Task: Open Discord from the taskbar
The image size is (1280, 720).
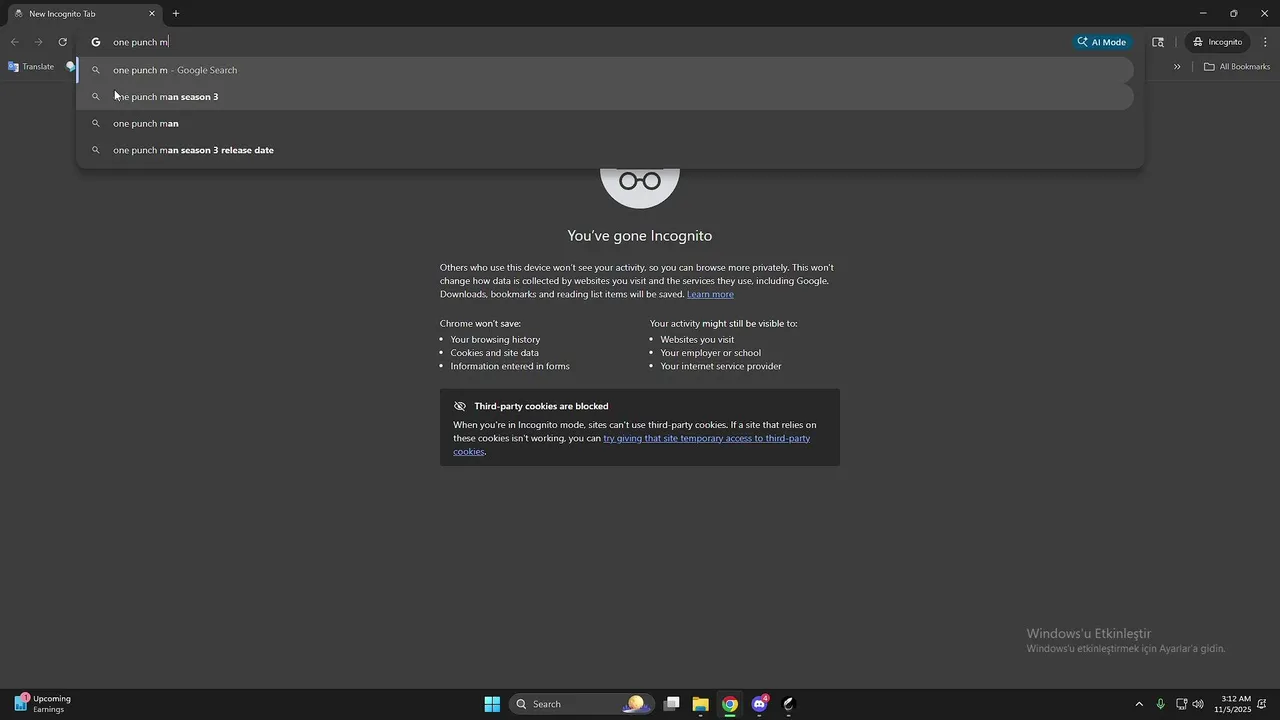Action: 760,704
